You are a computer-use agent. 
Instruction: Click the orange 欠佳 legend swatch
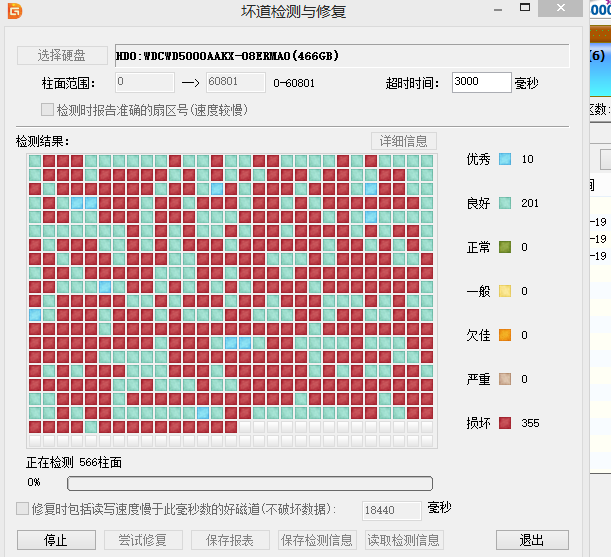pyautogui.click(x=505, y=335)
